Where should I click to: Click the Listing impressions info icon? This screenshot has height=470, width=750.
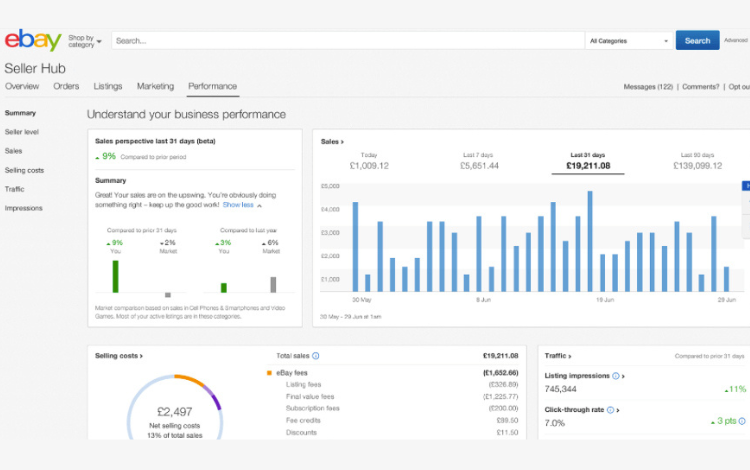615,376
